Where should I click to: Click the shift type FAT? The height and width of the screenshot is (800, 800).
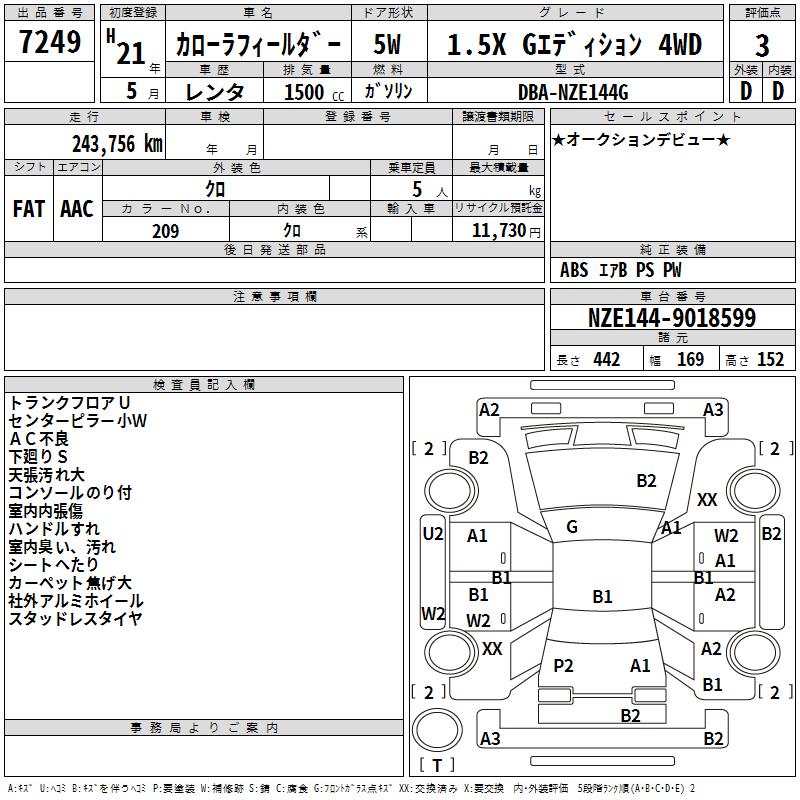[x=29, y=209]
